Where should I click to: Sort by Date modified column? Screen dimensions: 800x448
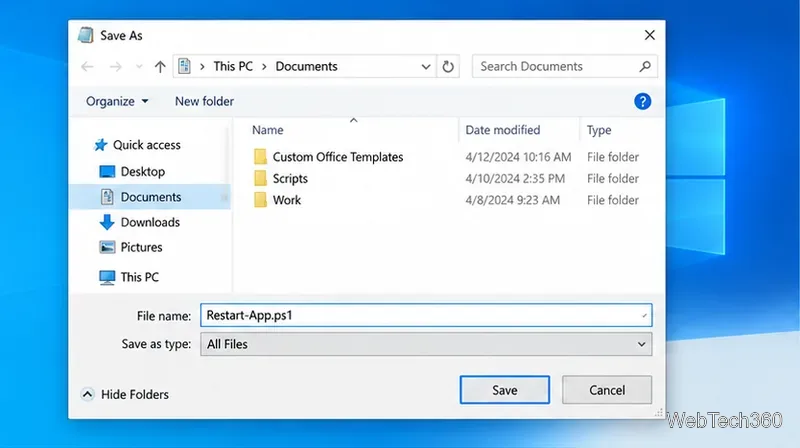point(503,130)
